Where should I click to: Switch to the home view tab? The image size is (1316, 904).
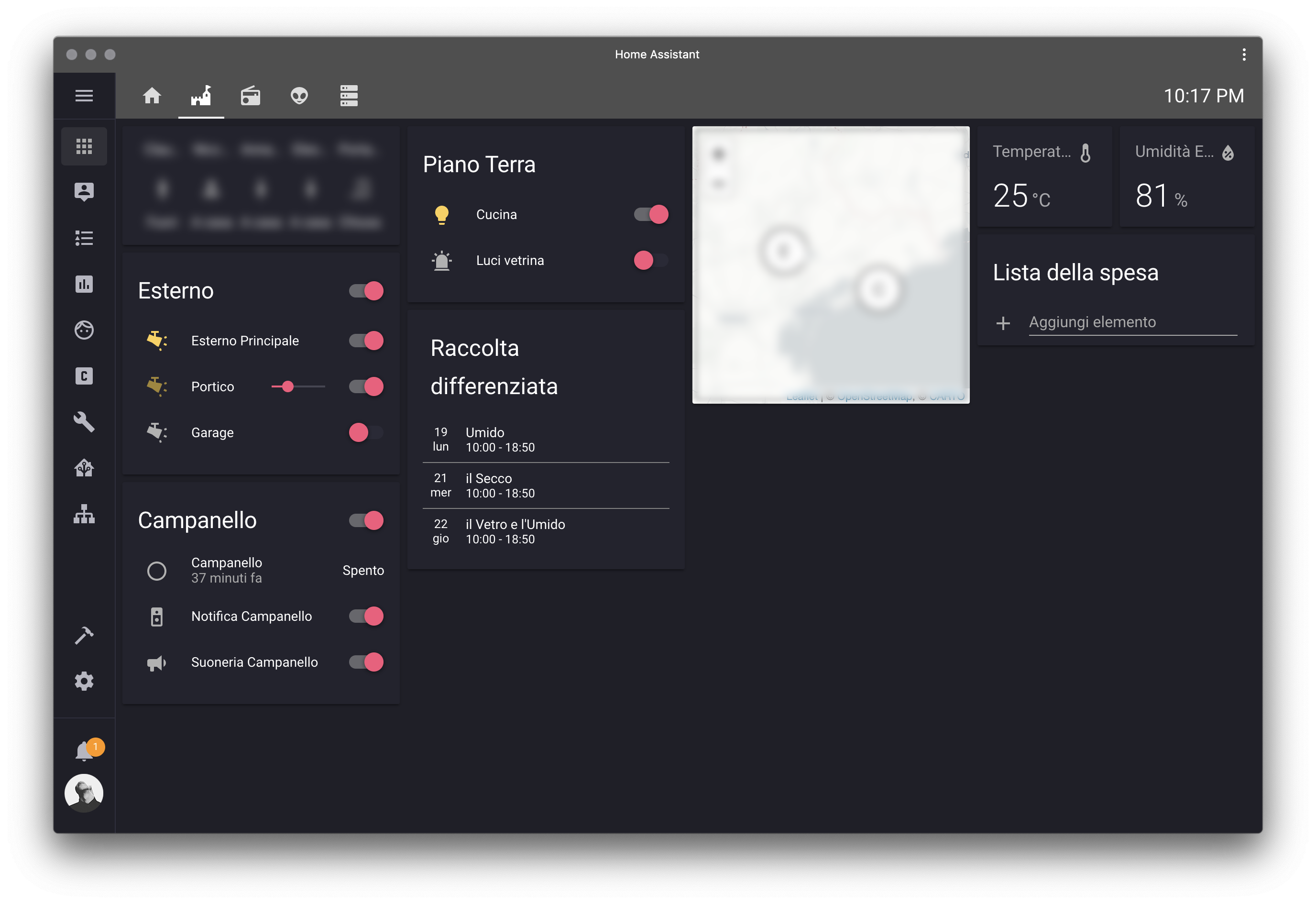152,96
